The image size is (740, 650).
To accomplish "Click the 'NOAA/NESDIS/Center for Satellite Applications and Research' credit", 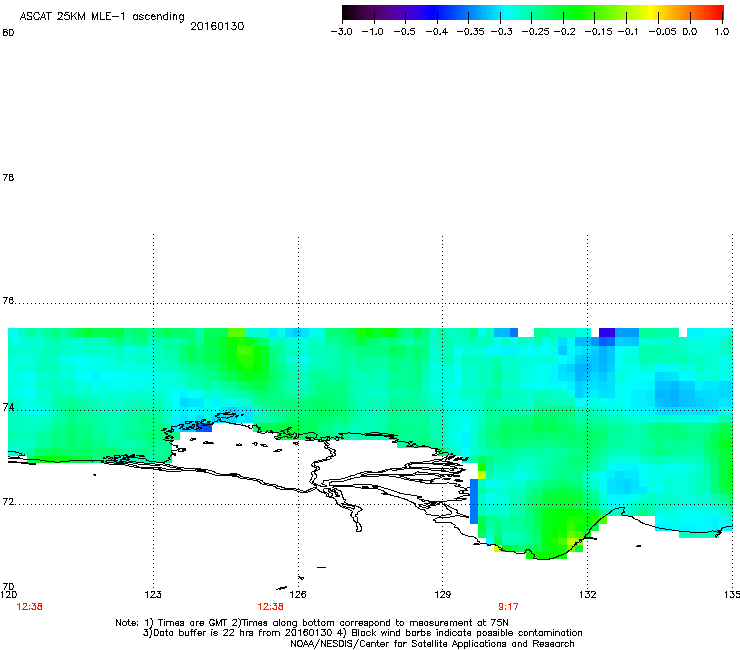I will point(432,644).
